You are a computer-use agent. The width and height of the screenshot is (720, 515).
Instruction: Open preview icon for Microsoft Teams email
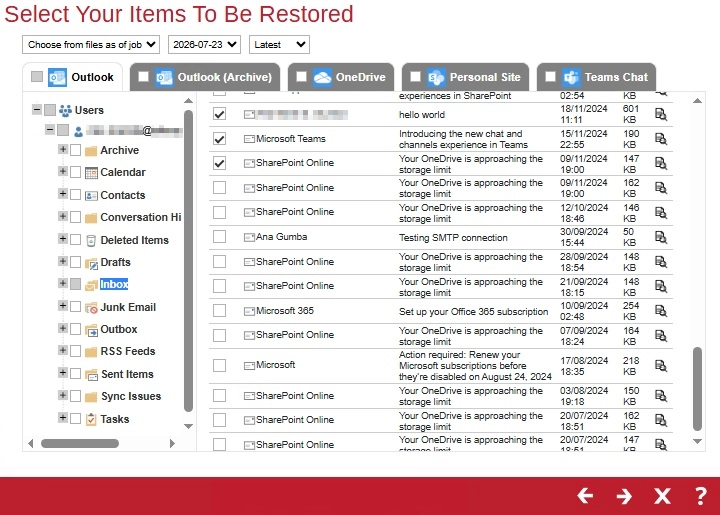pos(661,139)
